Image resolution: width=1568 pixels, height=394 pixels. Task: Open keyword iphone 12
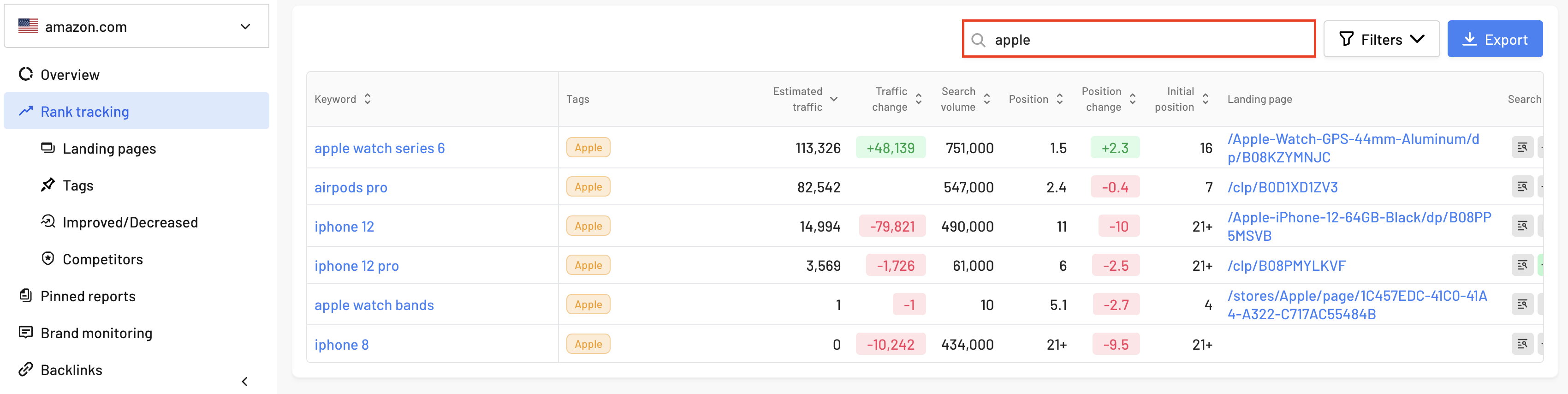click(344, 227)
